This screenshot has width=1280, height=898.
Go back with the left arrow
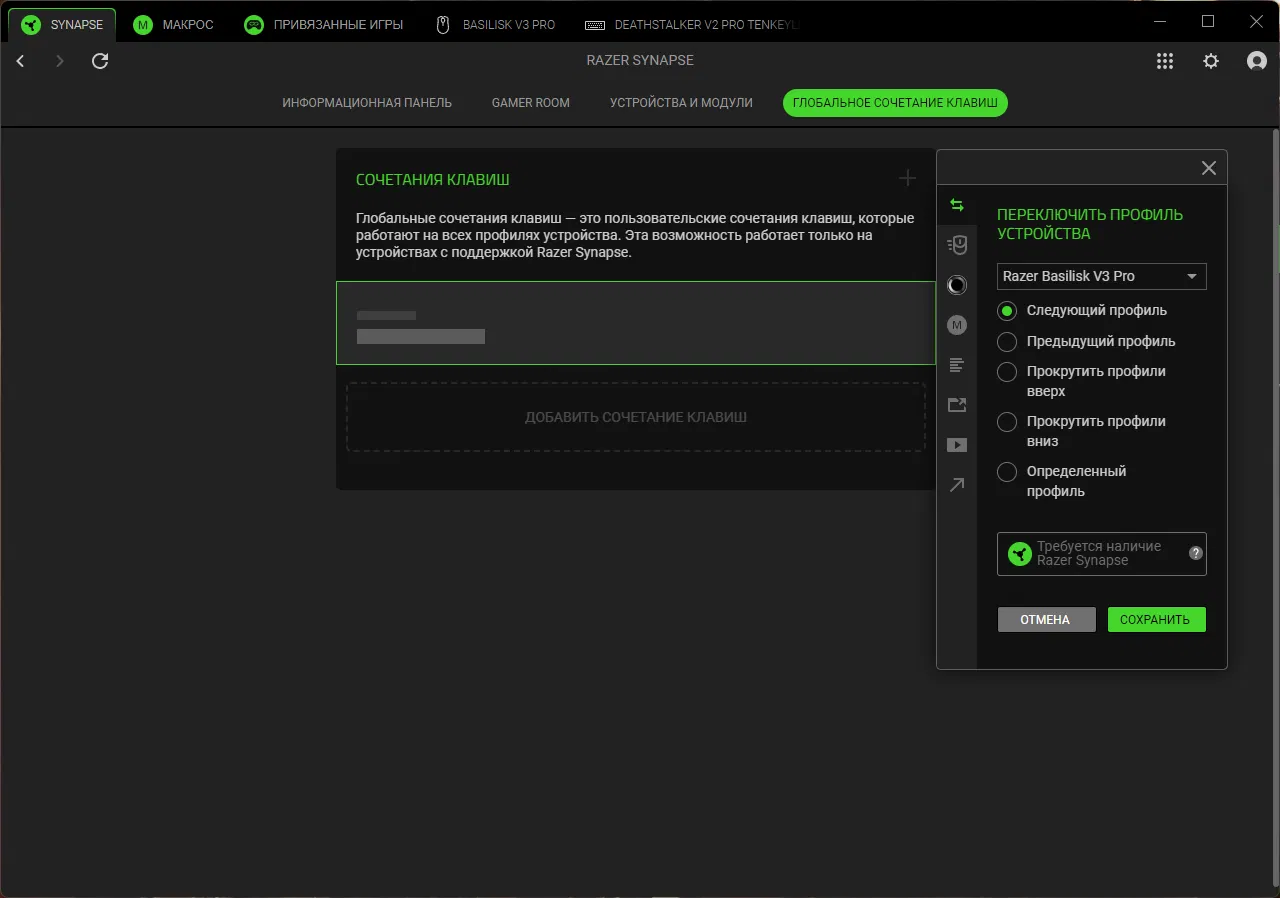point(20,61)
